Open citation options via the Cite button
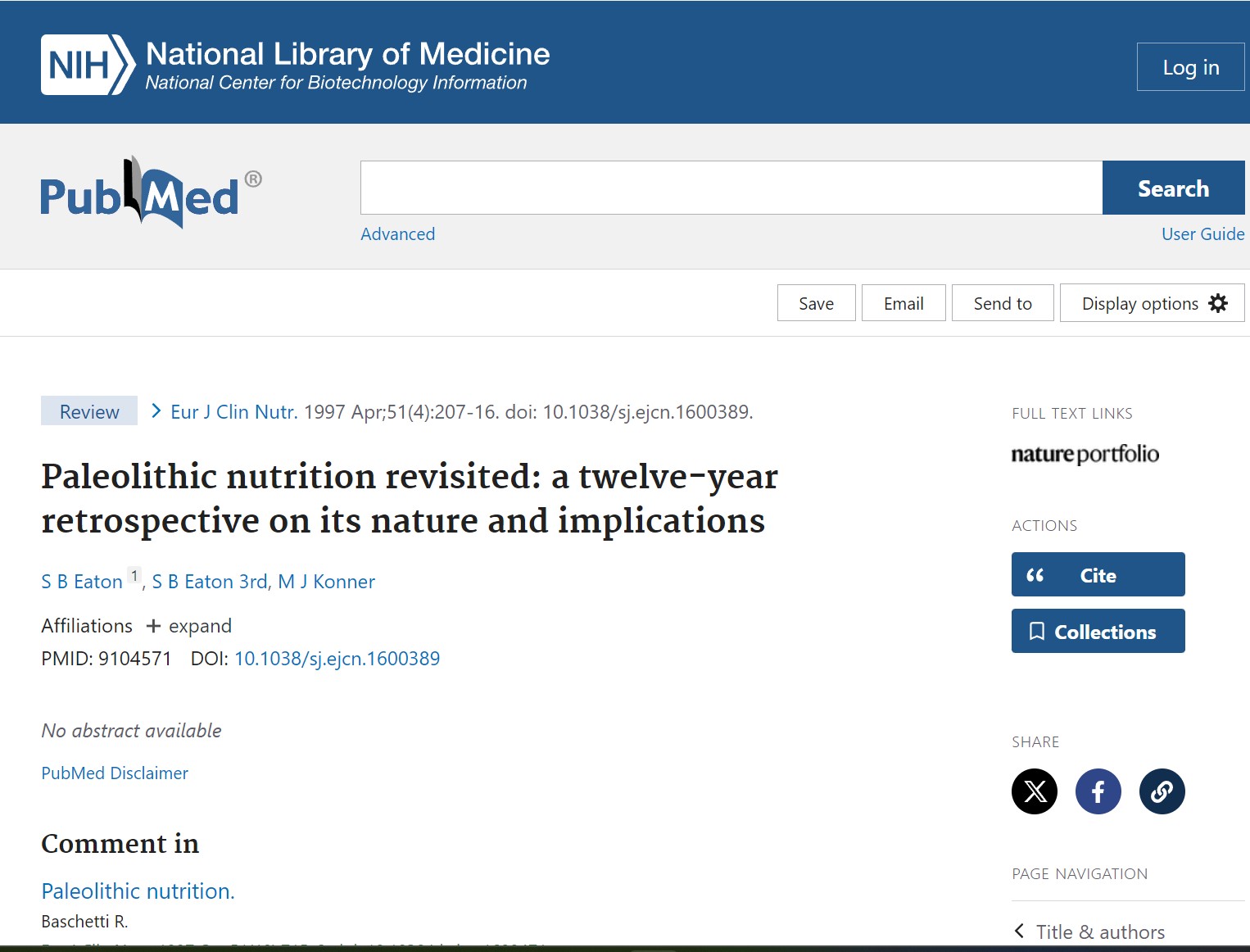 [x=1098, y=574]
